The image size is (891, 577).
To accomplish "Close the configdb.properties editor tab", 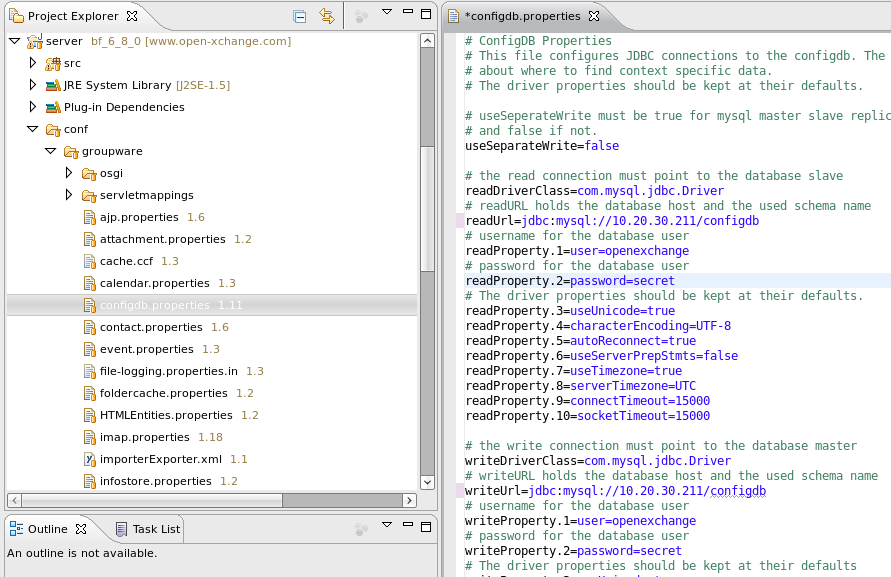I will [593, 16].
